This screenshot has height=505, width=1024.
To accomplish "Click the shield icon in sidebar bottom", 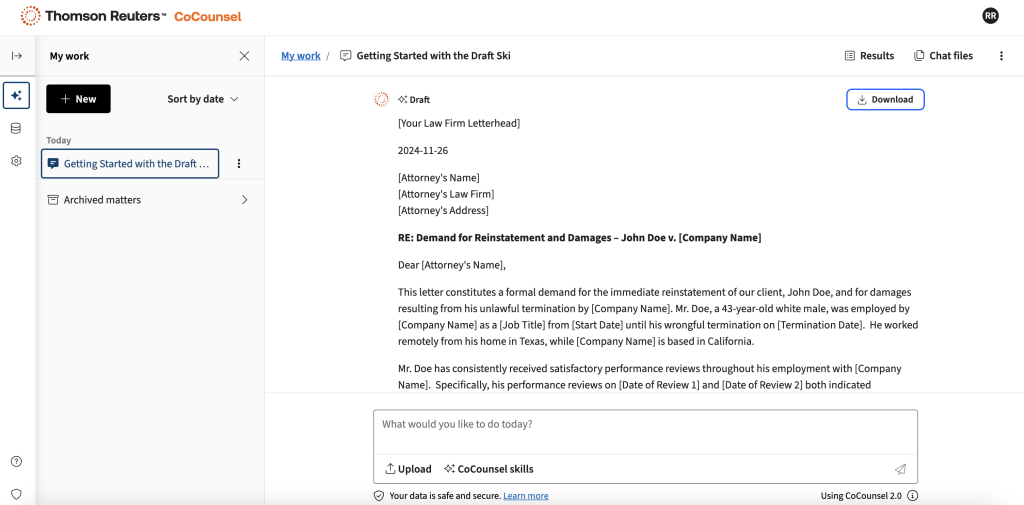I will [x=16, y=494].
